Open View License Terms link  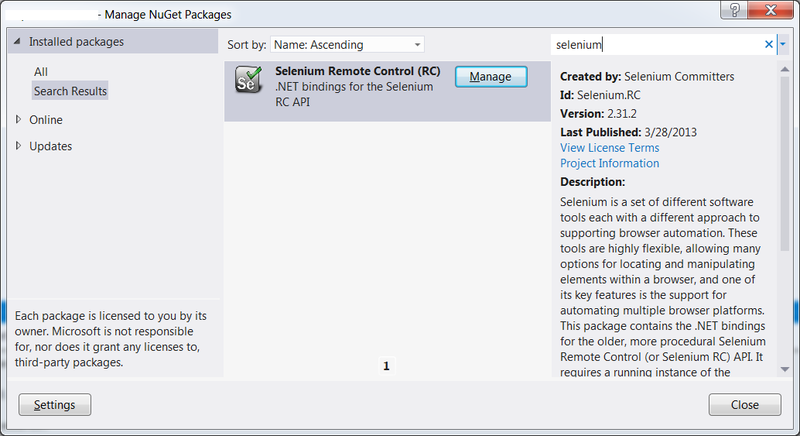610,148
